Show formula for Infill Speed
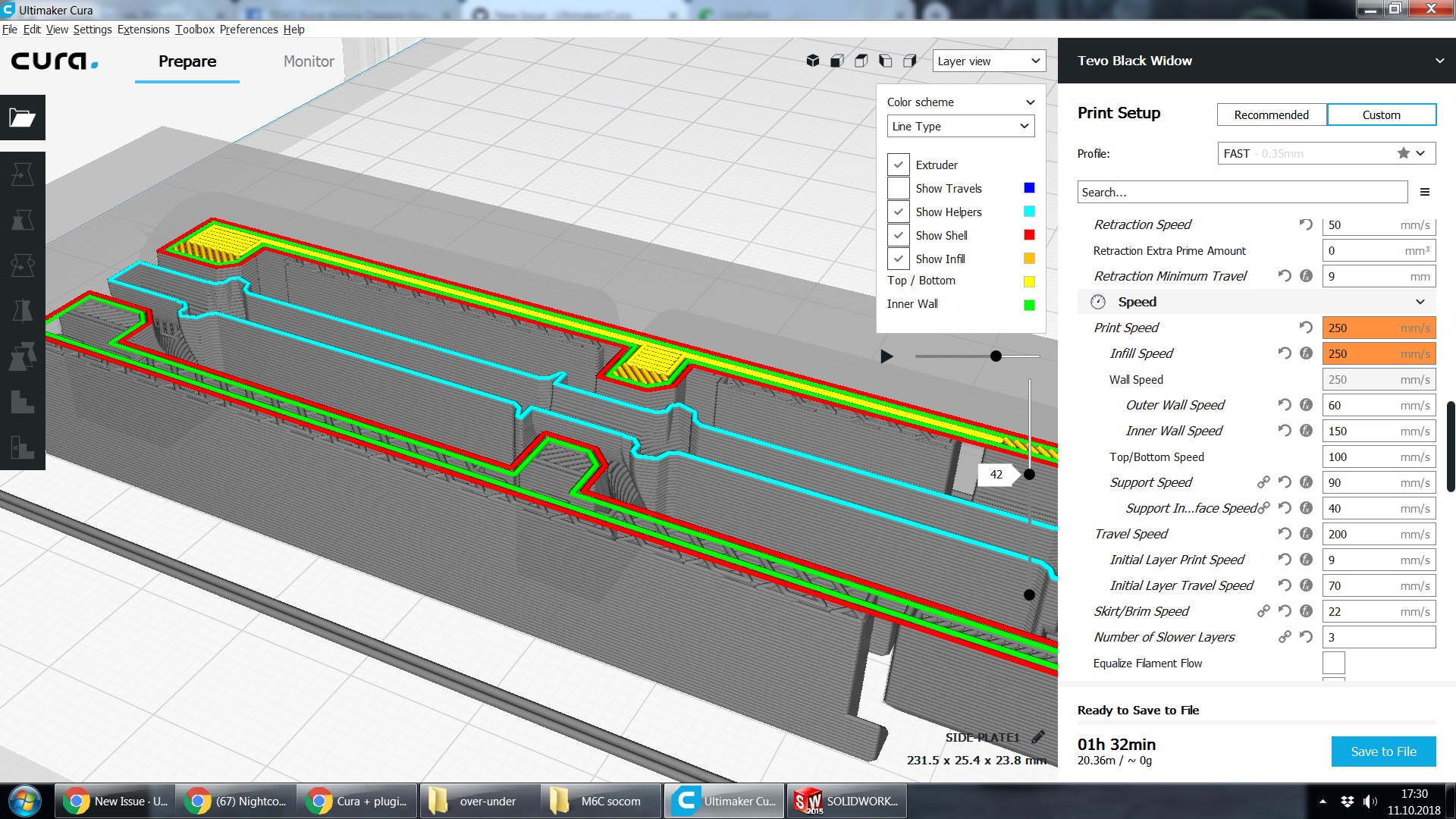The height and width of the screenshot is (819, 1456). point(1306,353)
